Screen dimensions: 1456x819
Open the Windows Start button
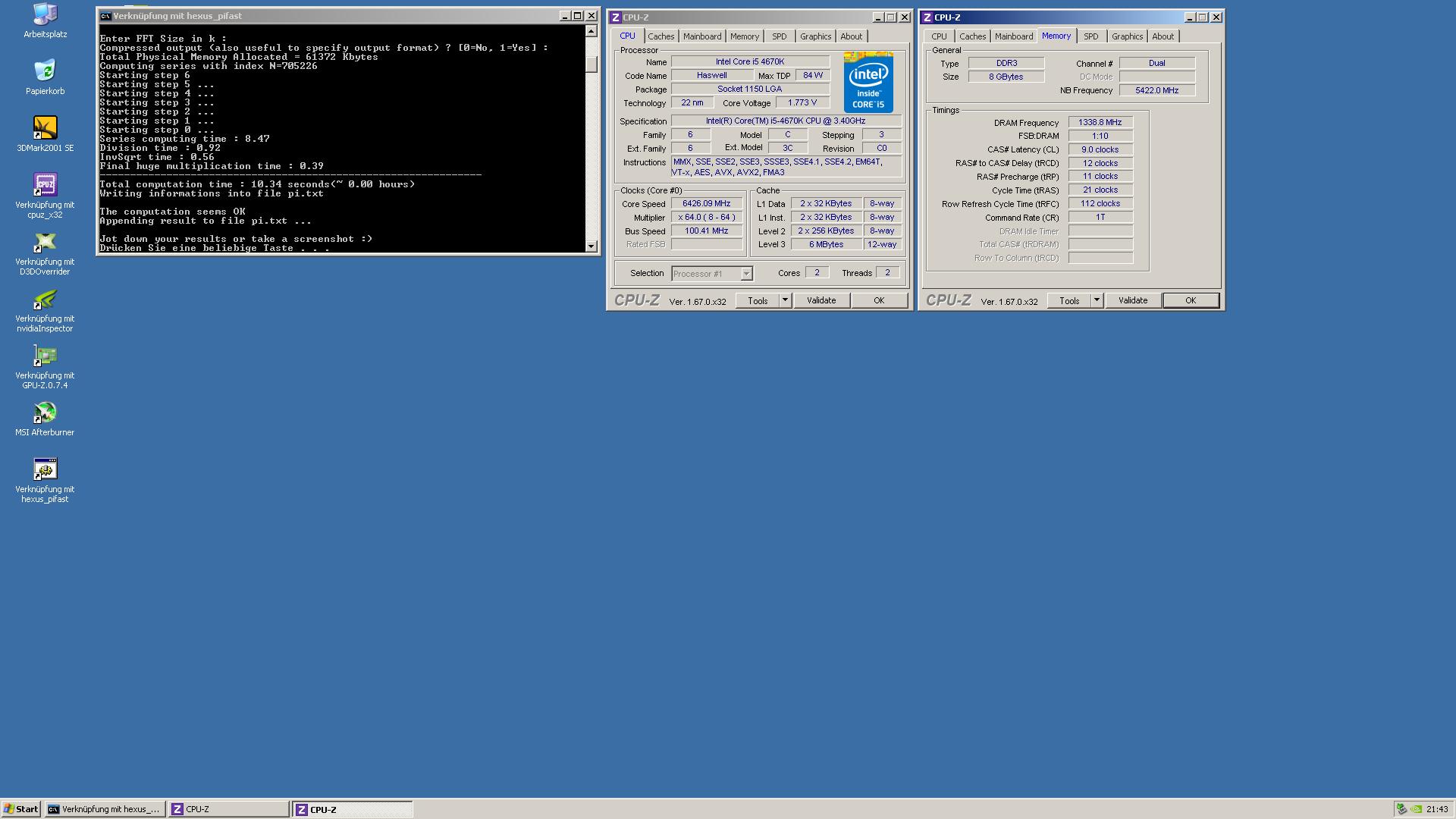(21, 809)
